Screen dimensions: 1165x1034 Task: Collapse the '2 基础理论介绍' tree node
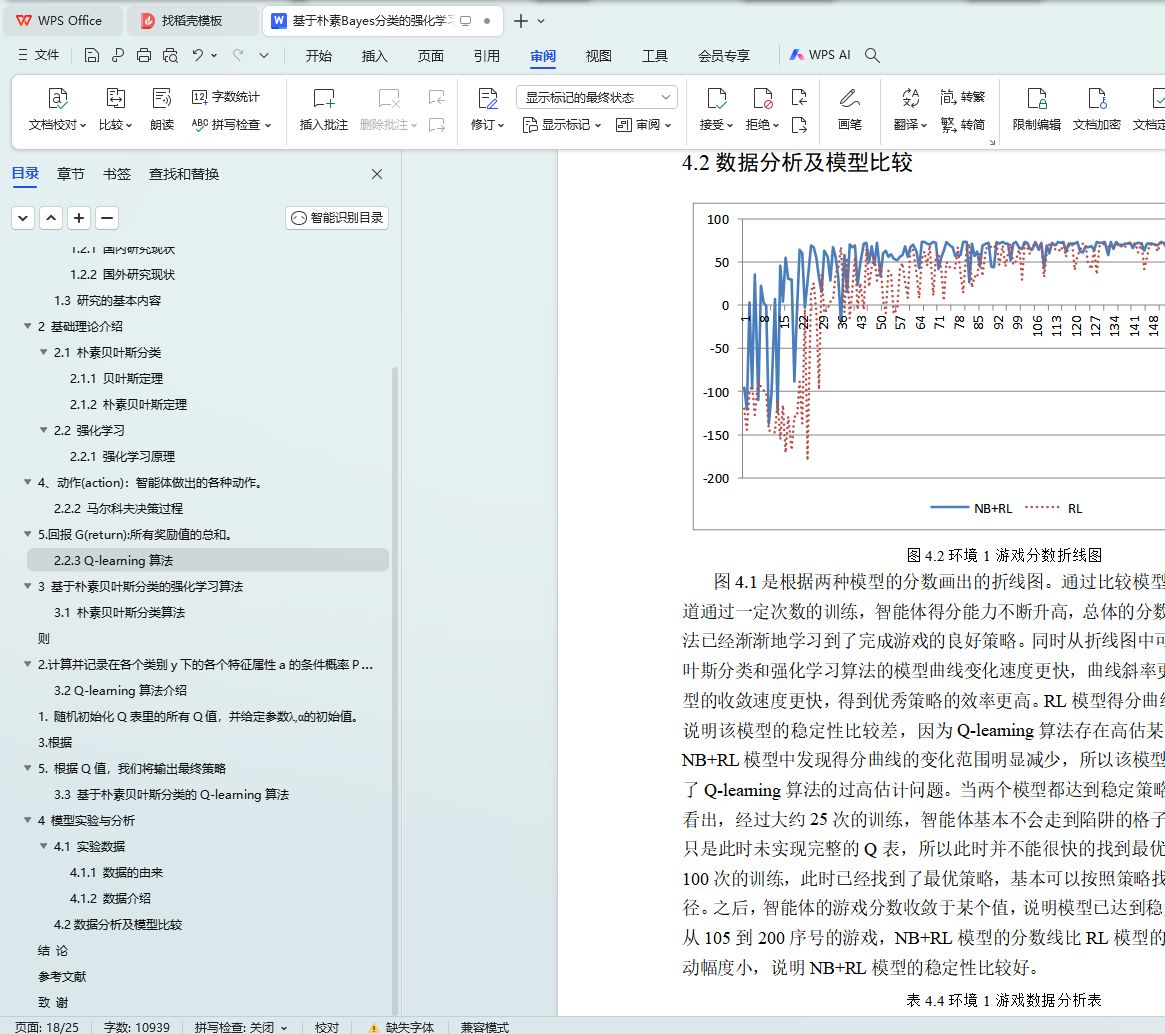pyautogui.click(x=27, y=326)
